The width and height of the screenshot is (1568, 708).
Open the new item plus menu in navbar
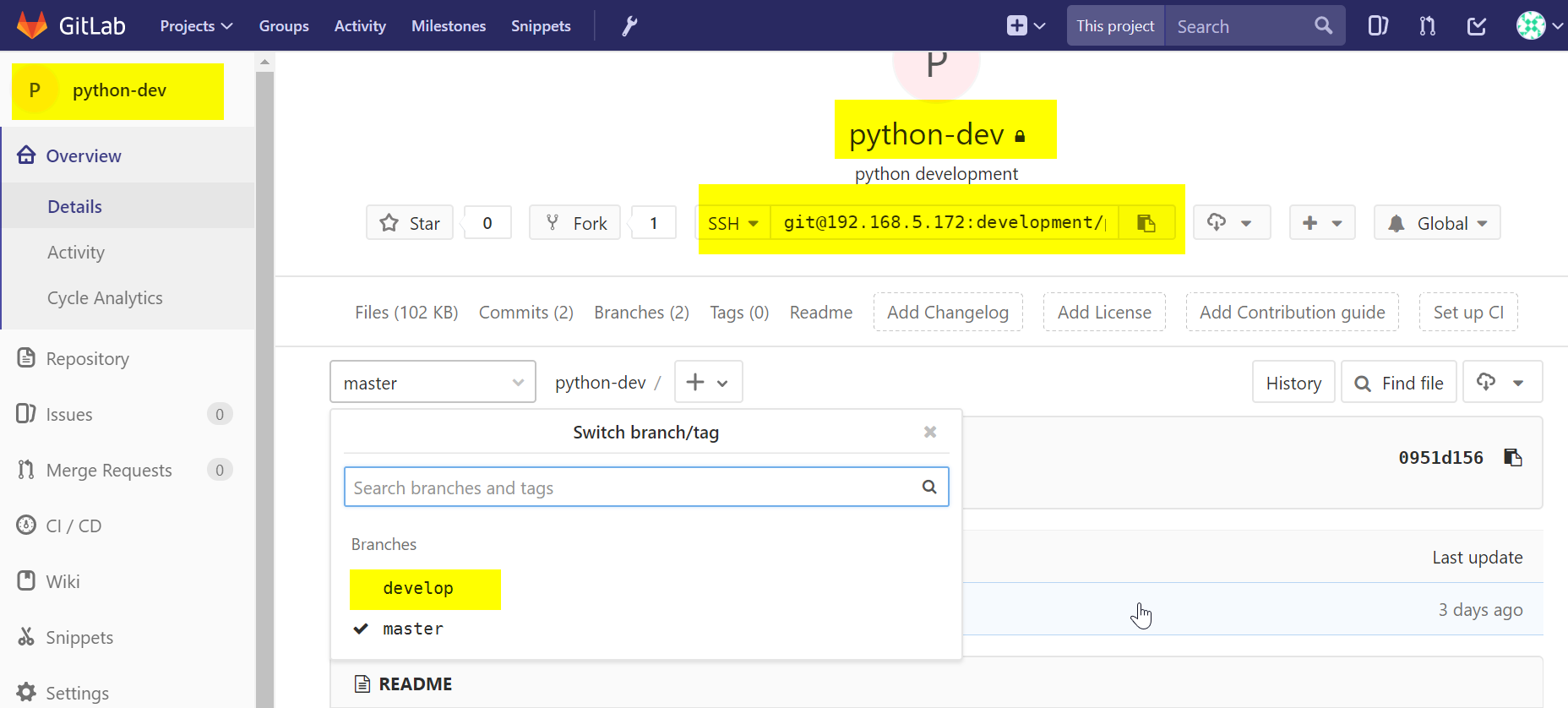(x=1026, y=26)
